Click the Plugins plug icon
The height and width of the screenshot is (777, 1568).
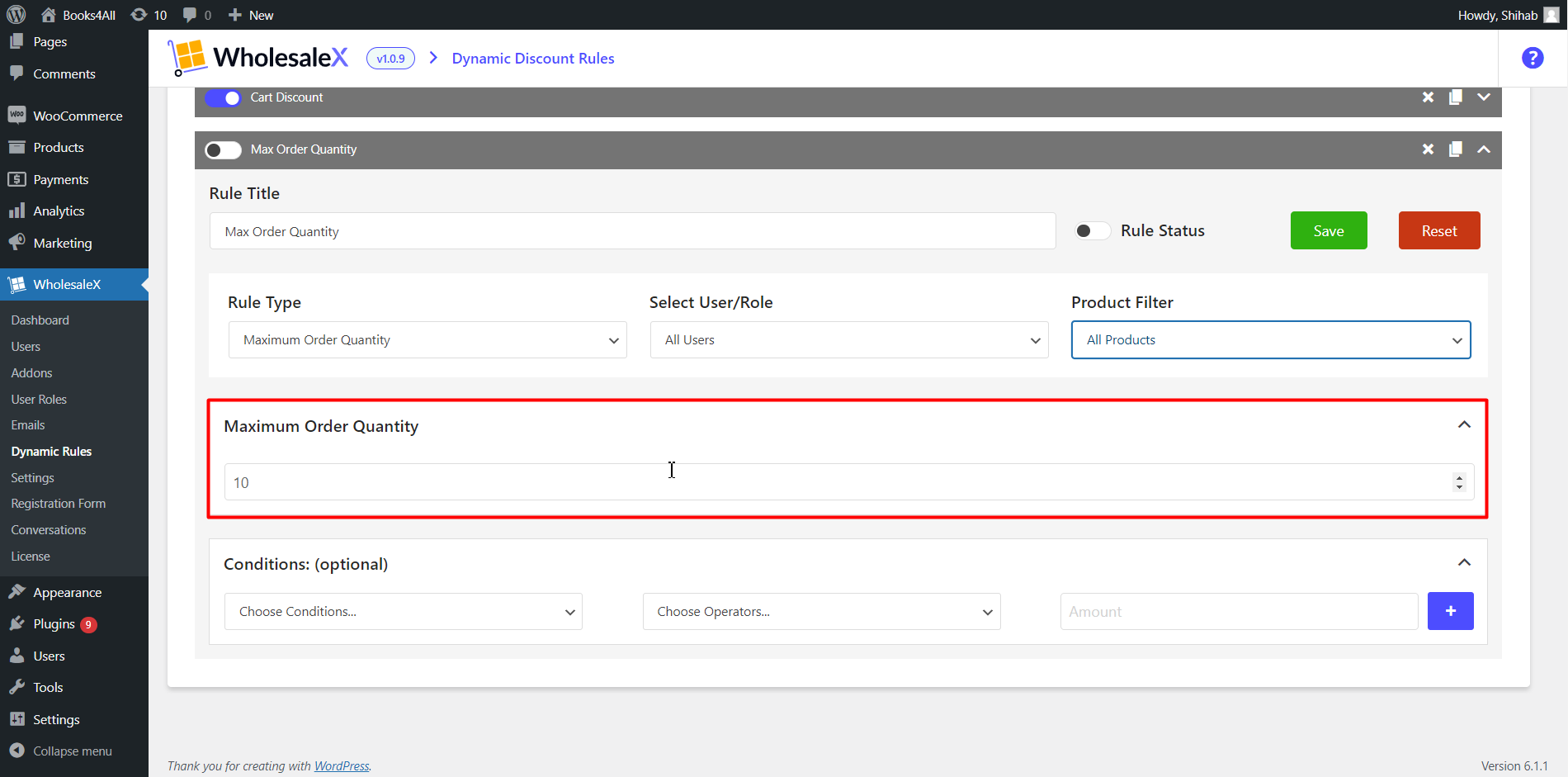(17, 623)
